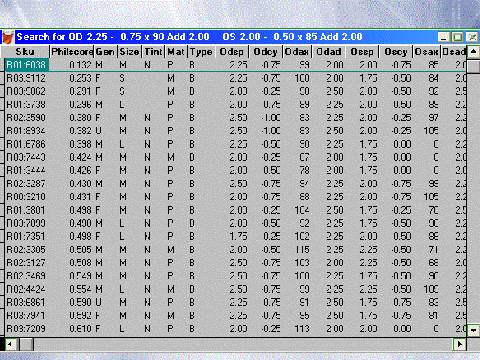Viewport: 480px width, 360px height.
Task: Click Osax value 71 in the 0.505 row
Action: coord(433,250)
